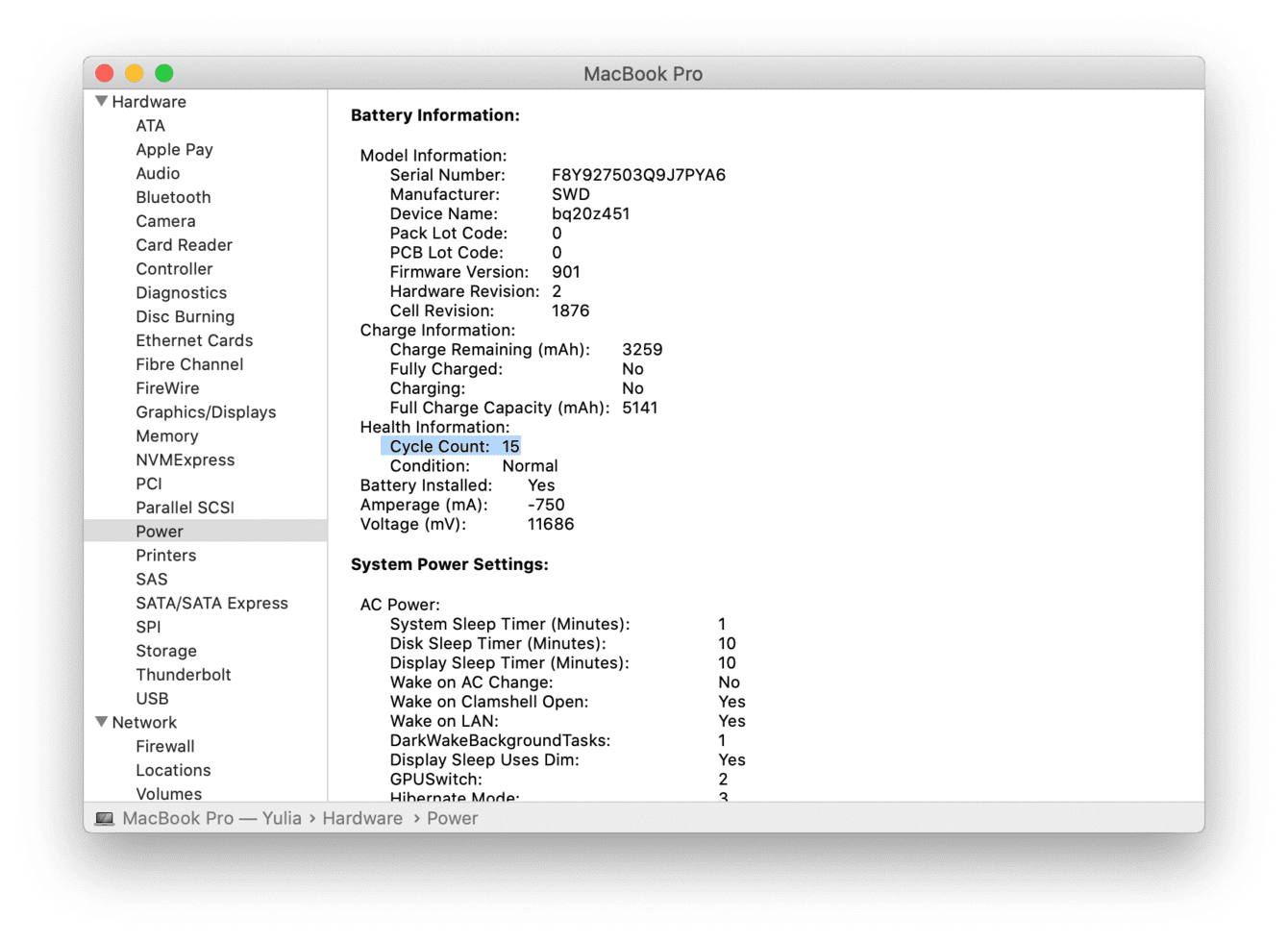Image resolution: width=1288 pixels, height=943 pixels.
Task: Click Network category label
Action: (x=144, y=723)
